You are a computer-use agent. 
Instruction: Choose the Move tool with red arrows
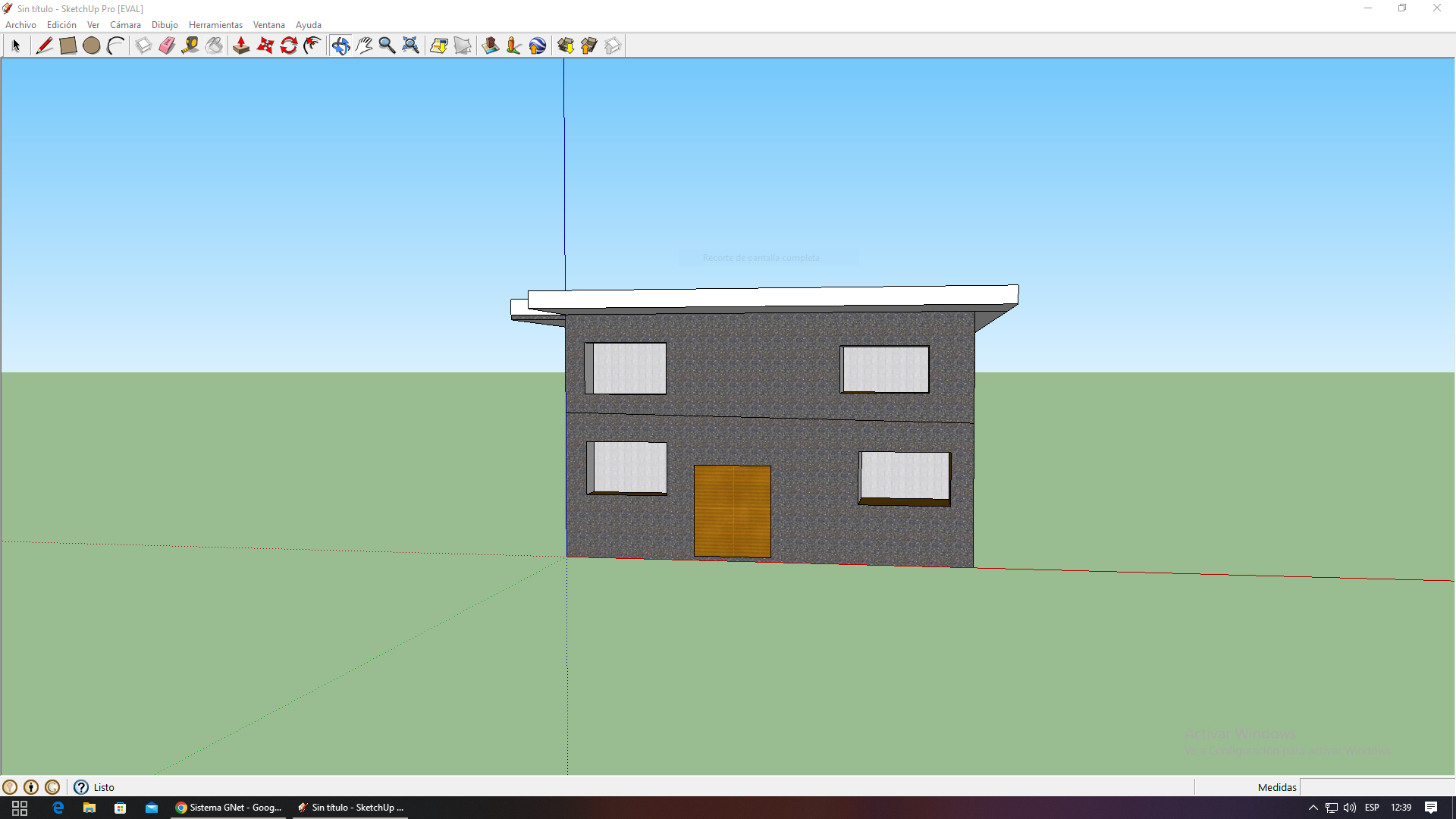point(265,45)
